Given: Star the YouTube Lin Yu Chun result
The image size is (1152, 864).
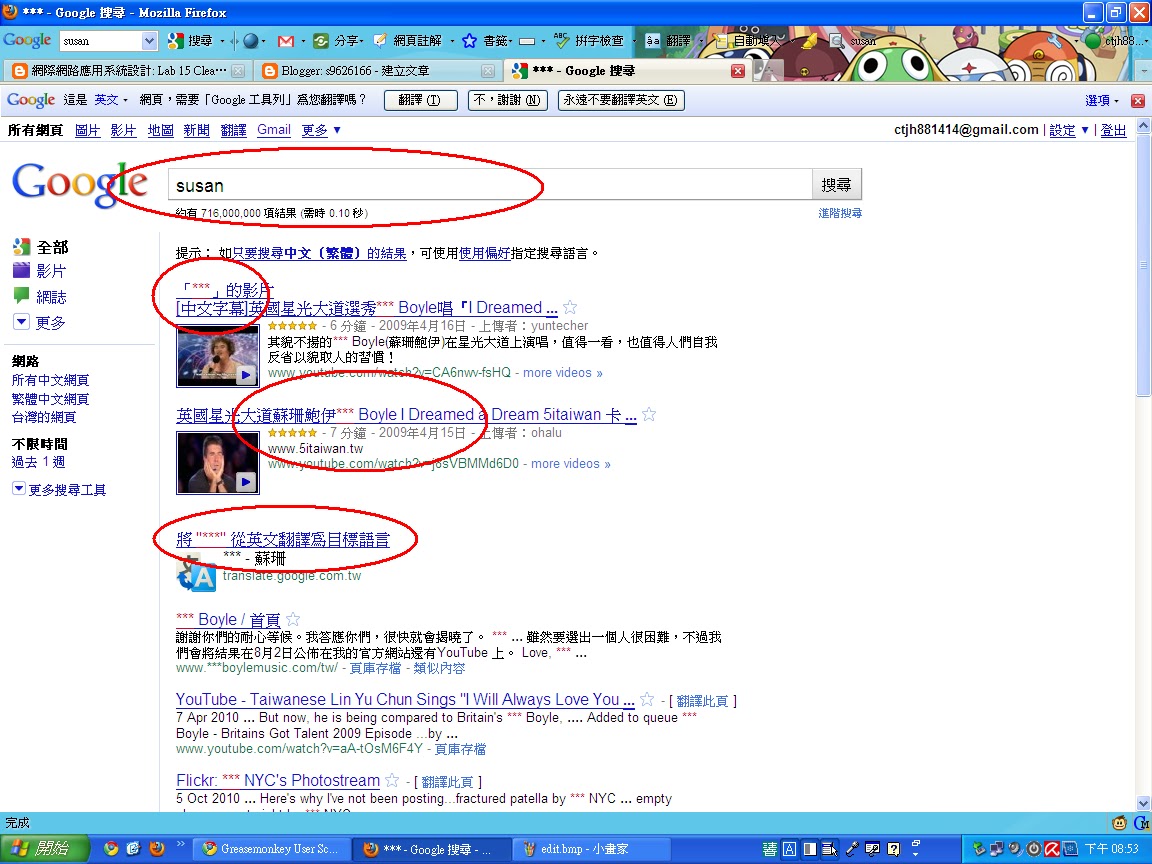Looking at the screenshot, I should point(647,699).
